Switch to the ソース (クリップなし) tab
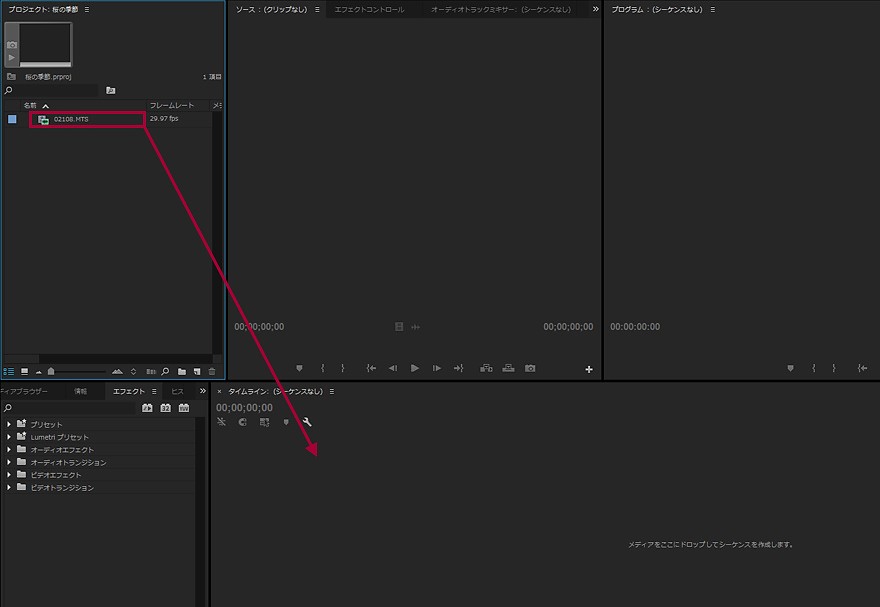 pyautogui.click(x=271, y=10)
